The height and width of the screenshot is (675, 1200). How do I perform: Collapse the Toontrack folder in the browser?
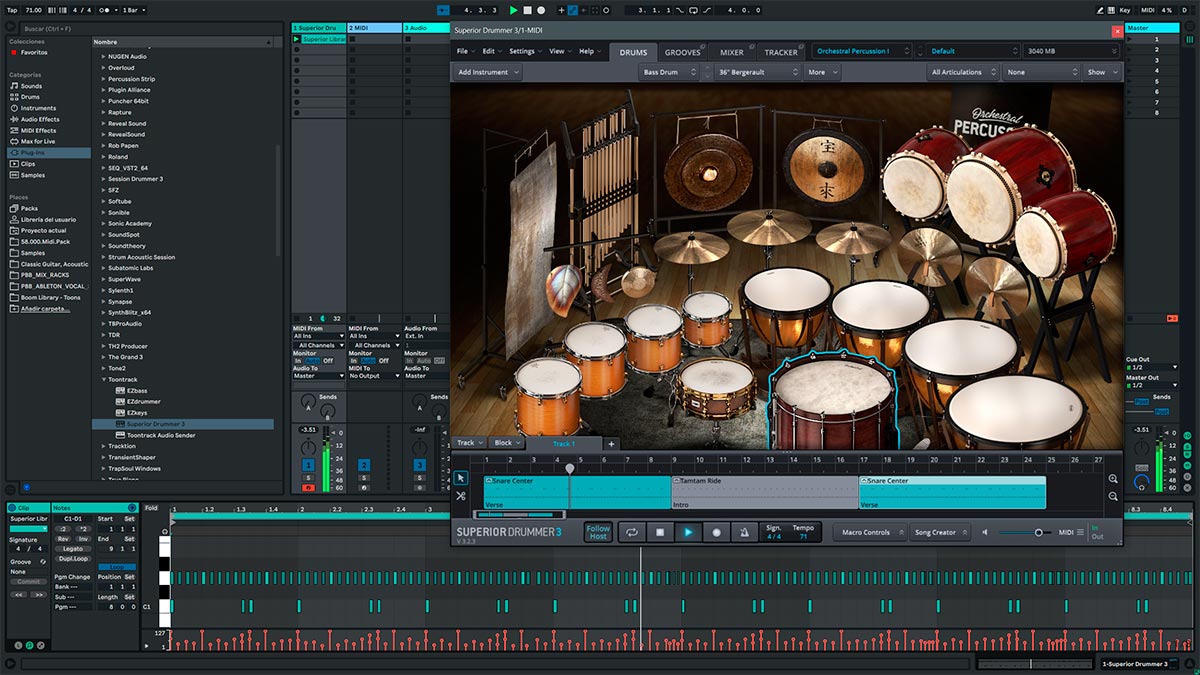103,379
